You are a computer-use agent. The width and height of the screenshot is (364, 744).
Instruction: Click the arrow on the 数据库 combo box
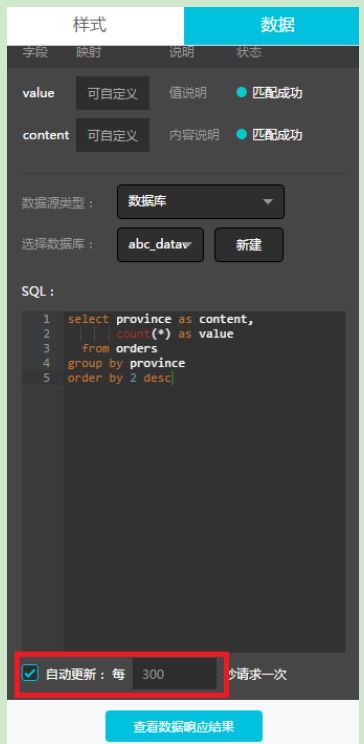pos(268,202)
